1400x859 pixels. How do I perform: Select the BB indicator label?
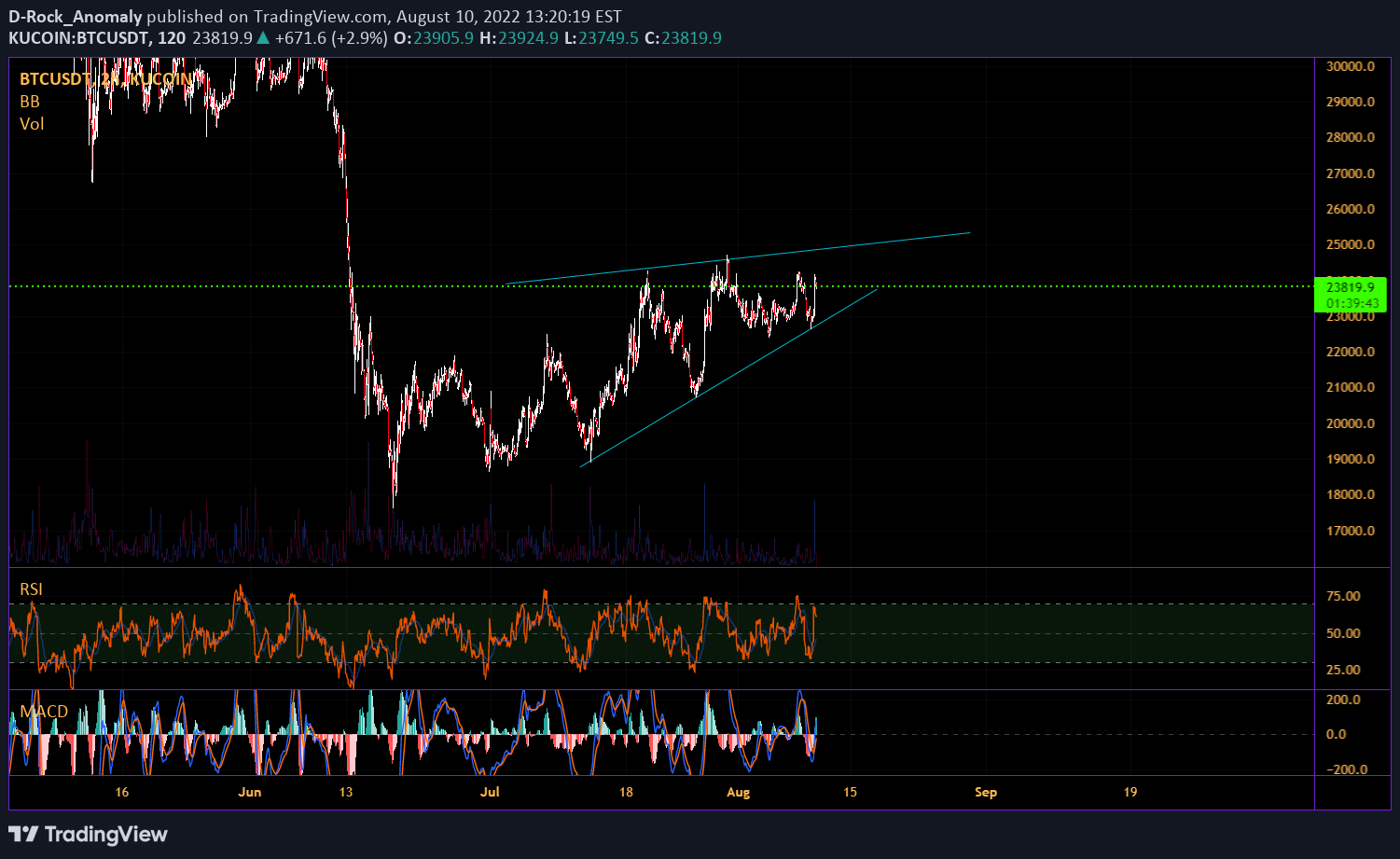(30, 102)
